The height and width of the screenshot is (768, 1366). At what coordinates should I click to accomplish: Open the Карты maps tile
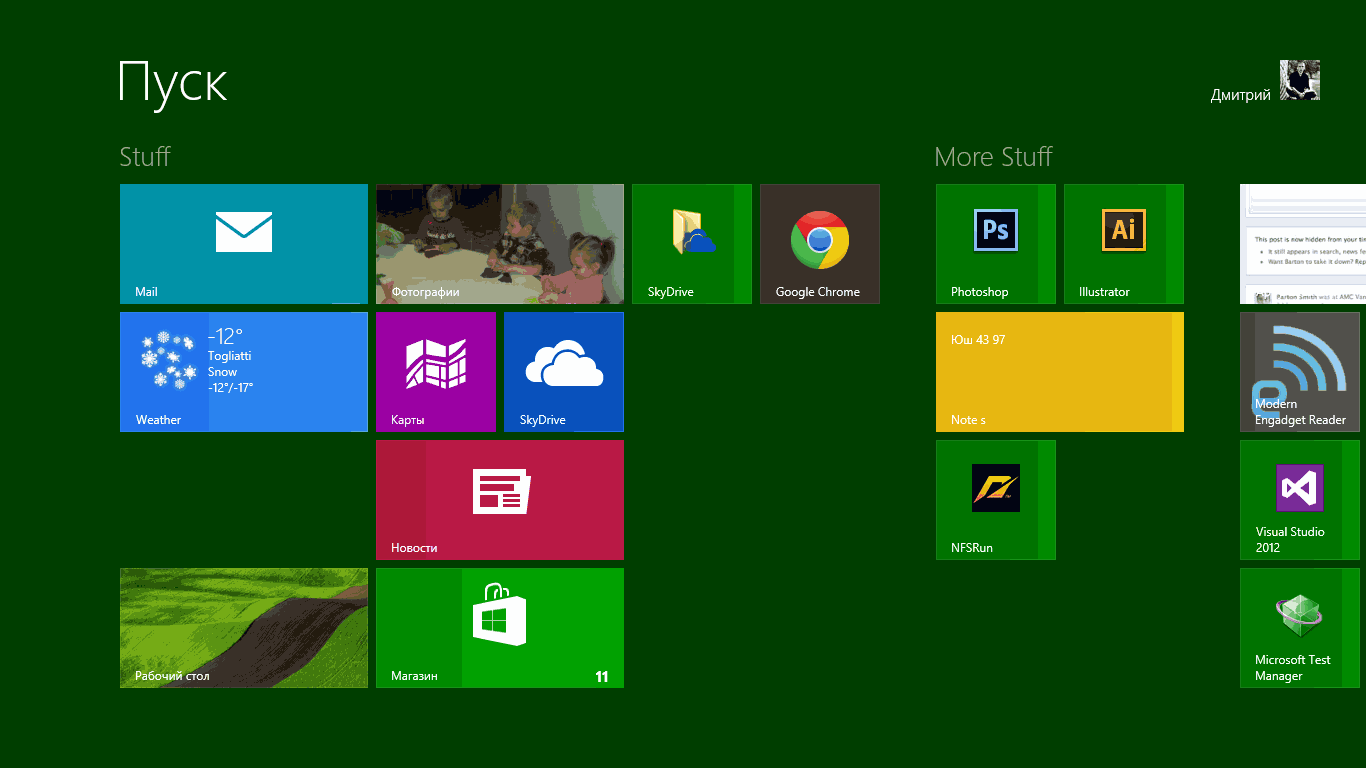[x=436, y=372]
